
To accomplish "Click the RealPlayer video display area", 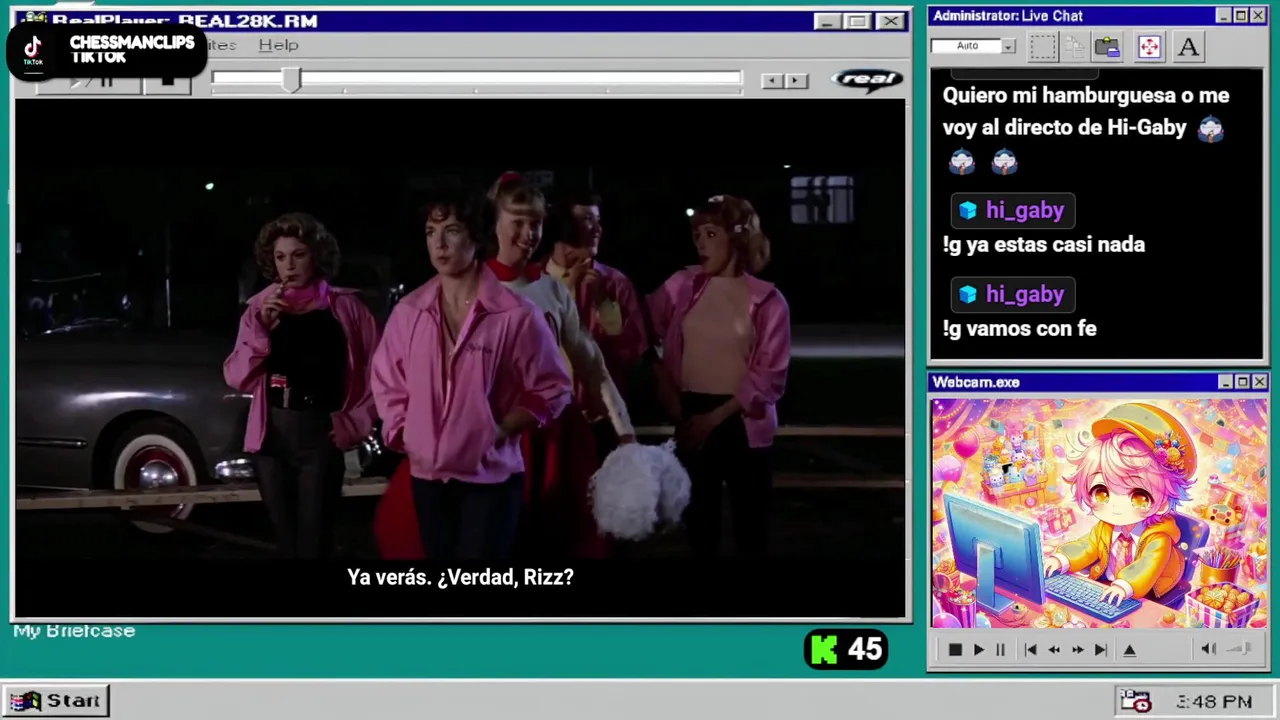I will click(x=460, y=358).
